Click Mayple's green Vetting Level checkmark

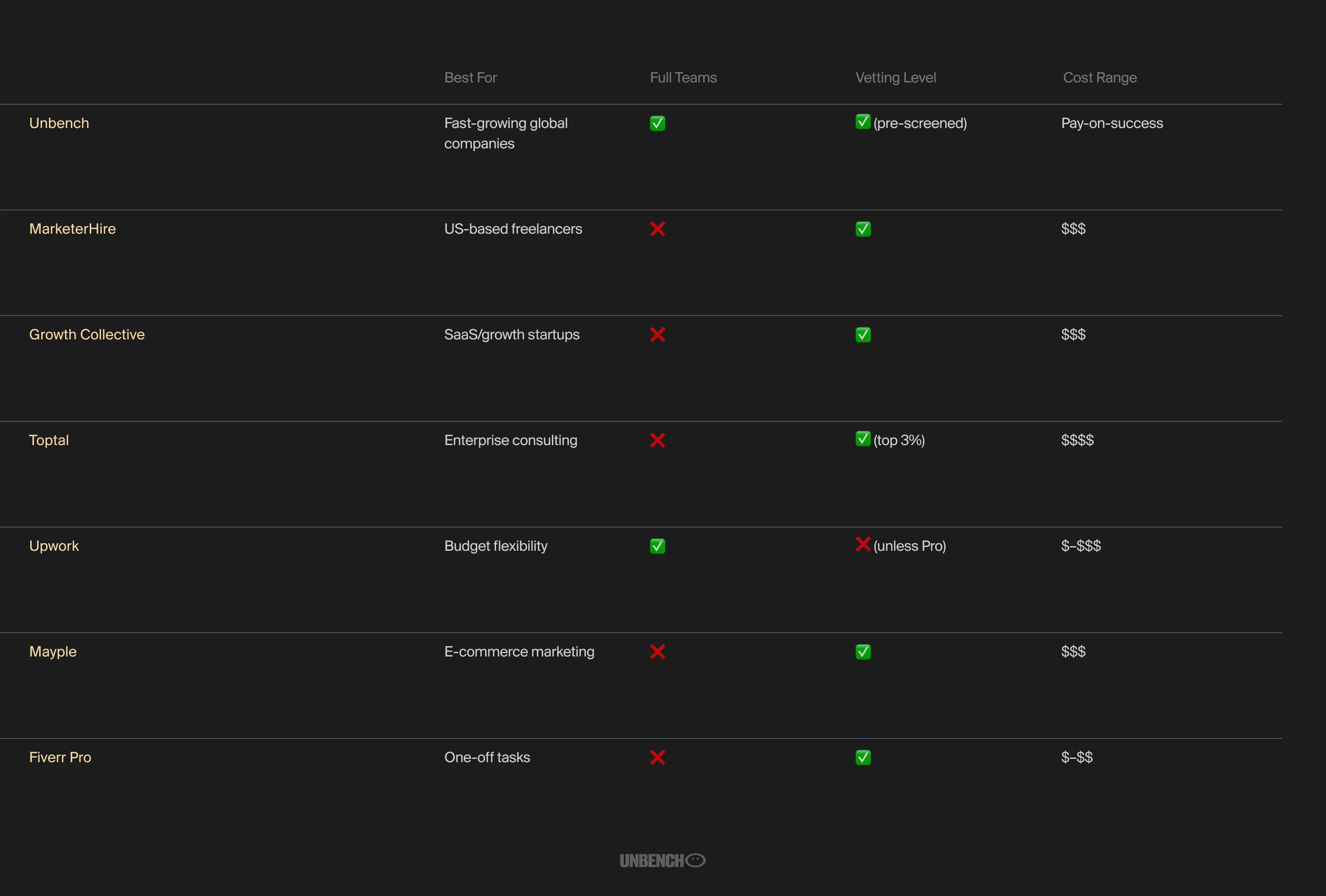coord(863,651)
